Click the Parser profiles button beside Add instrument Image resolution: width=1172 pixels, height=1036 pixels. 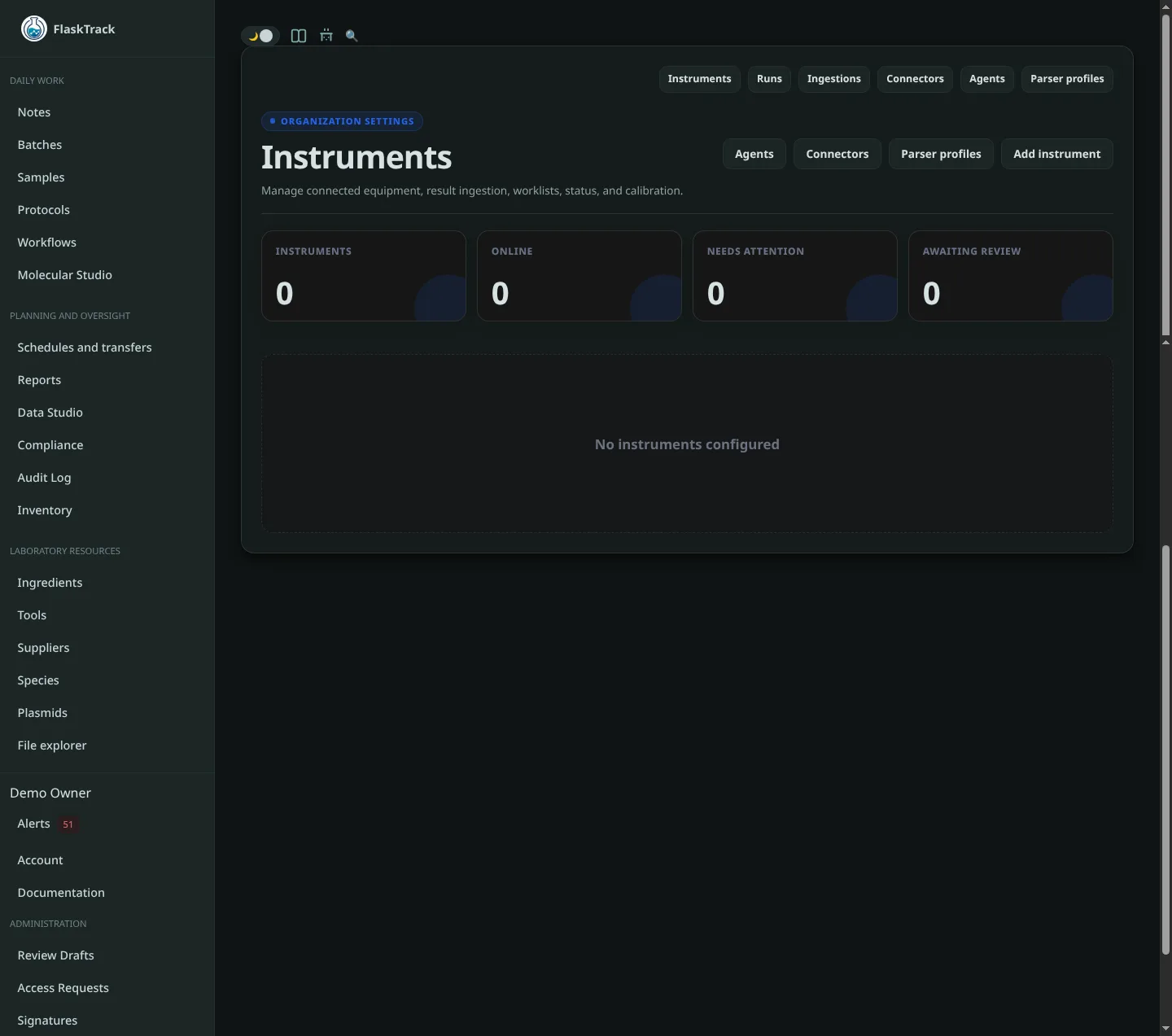(x=941, y=154)
